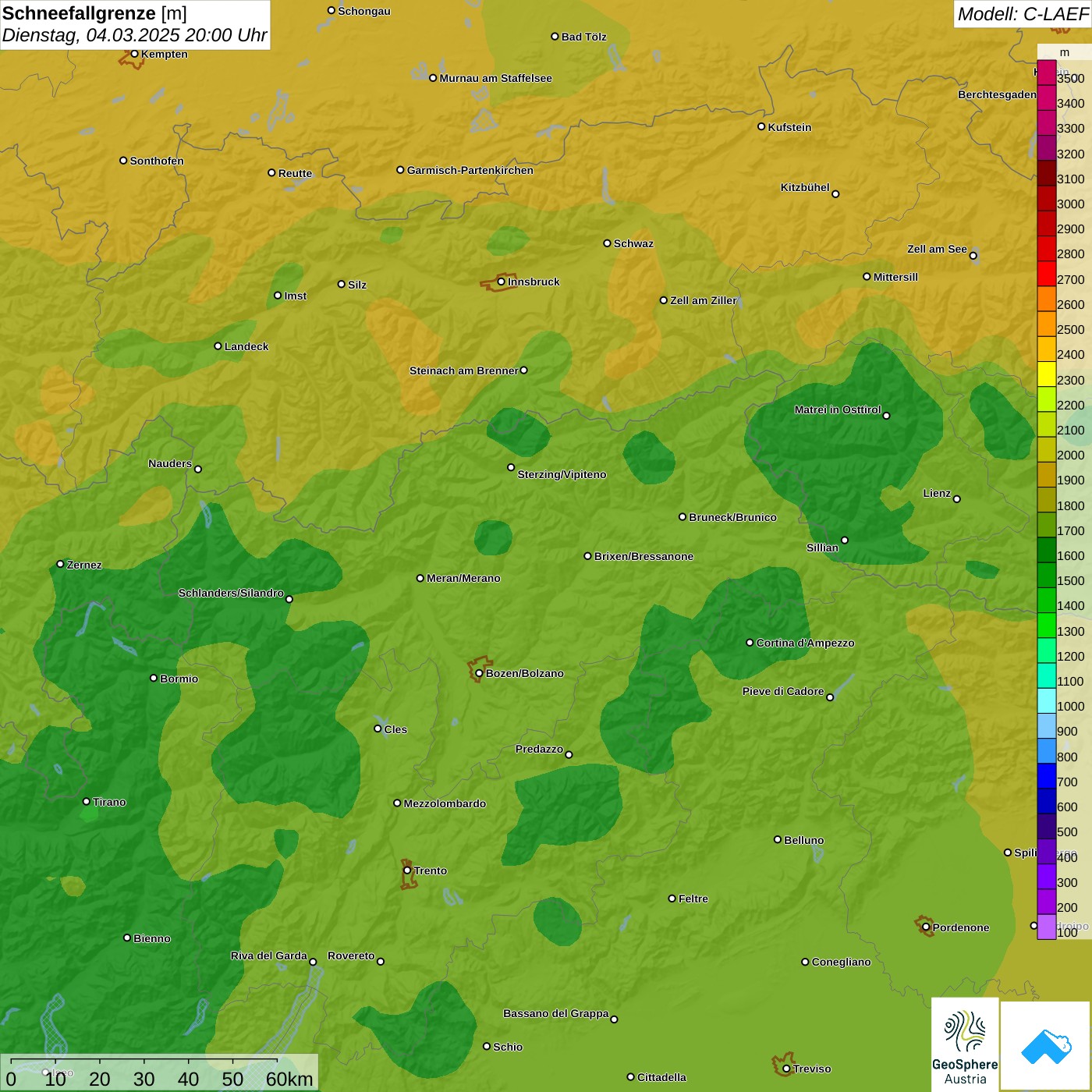The width and height of the screenshot is (1092, 1092).
Task: Click the Schongau marker dot
Action: [331, 11]
